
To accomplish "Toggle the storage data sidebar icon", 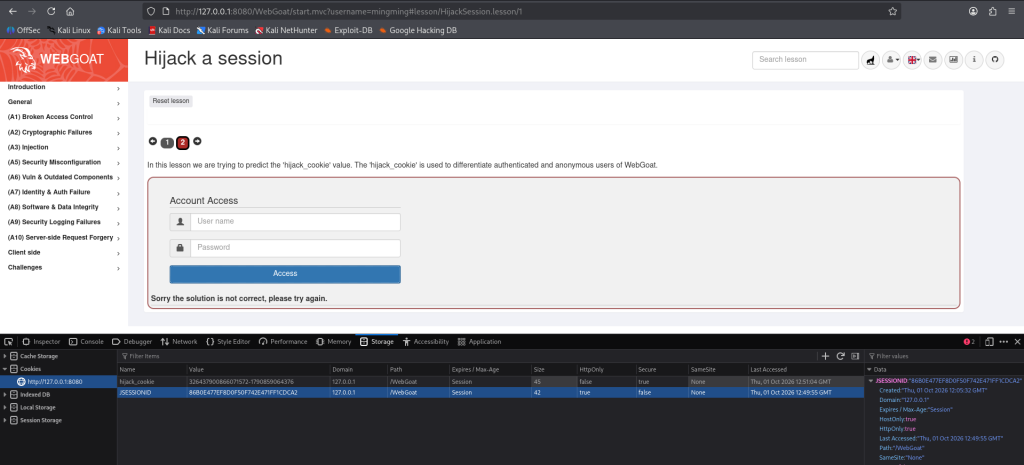I will (x=854, y=356).
